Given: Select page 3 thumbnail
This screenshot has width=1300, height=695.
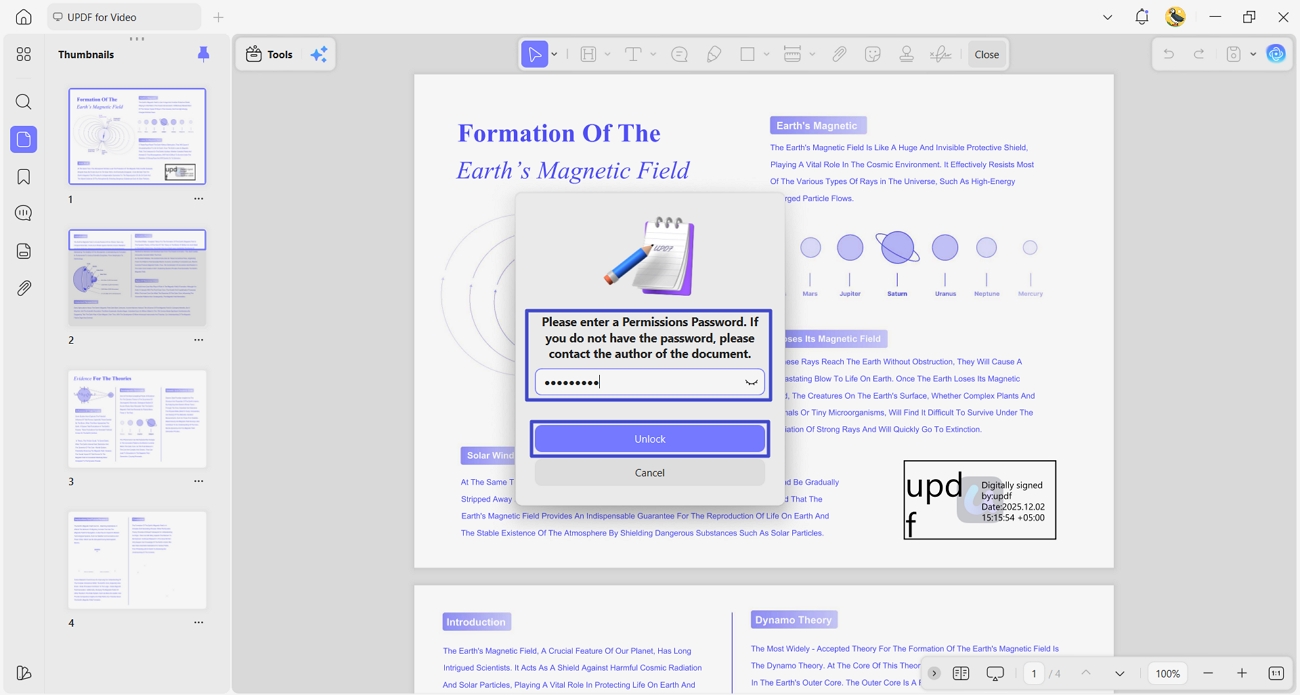Looking at the screenshot, I should click(x=137, y=419).
